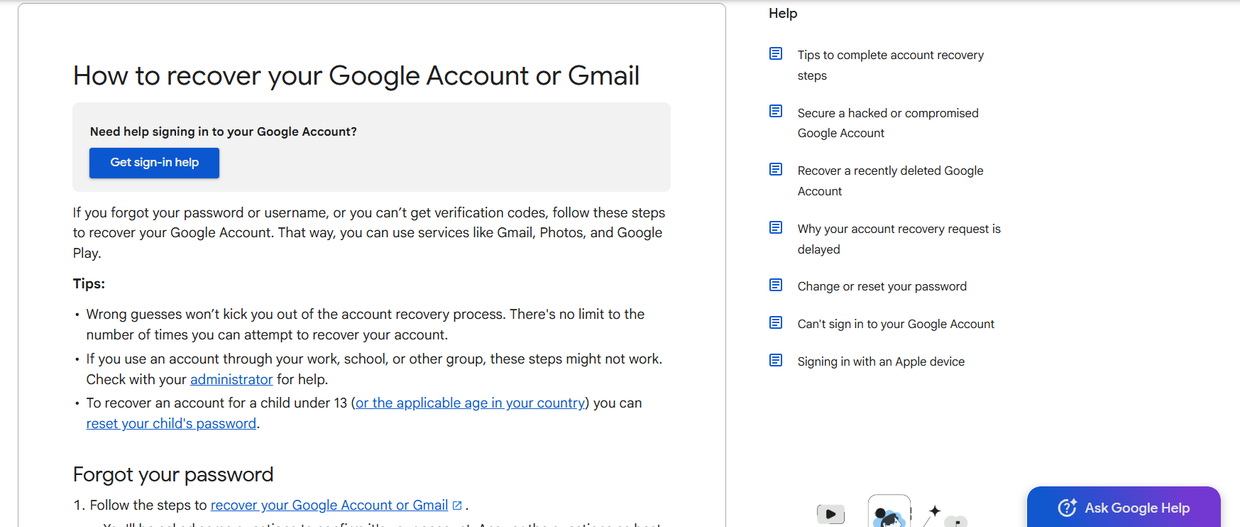Click the sparkle question icon in Ask Google Help
The image size is (1240, 527).
1066,507
